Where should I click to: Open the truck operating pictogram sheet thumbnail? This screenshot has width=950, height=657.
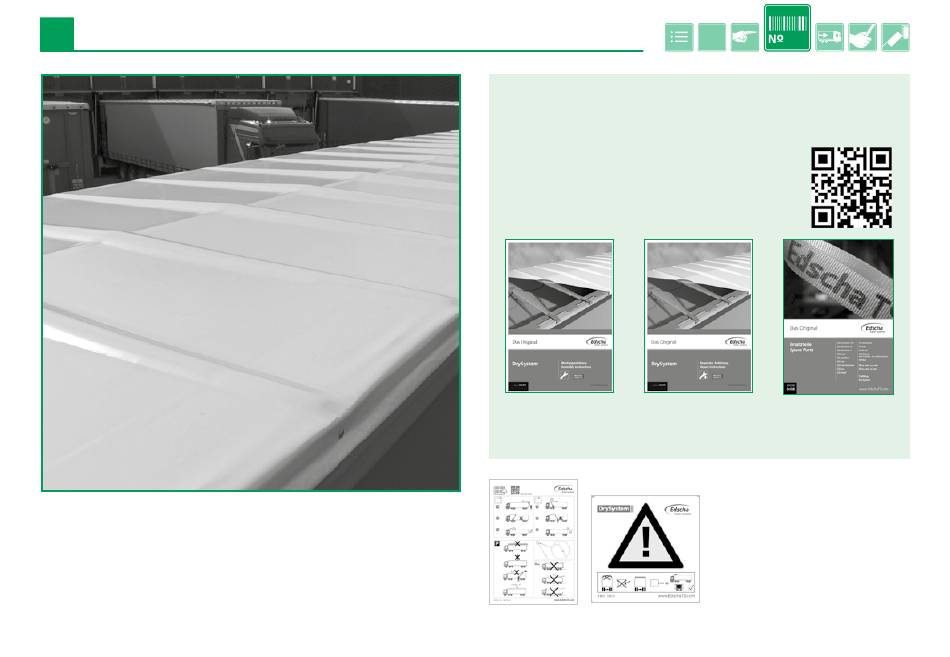(533, 542)
